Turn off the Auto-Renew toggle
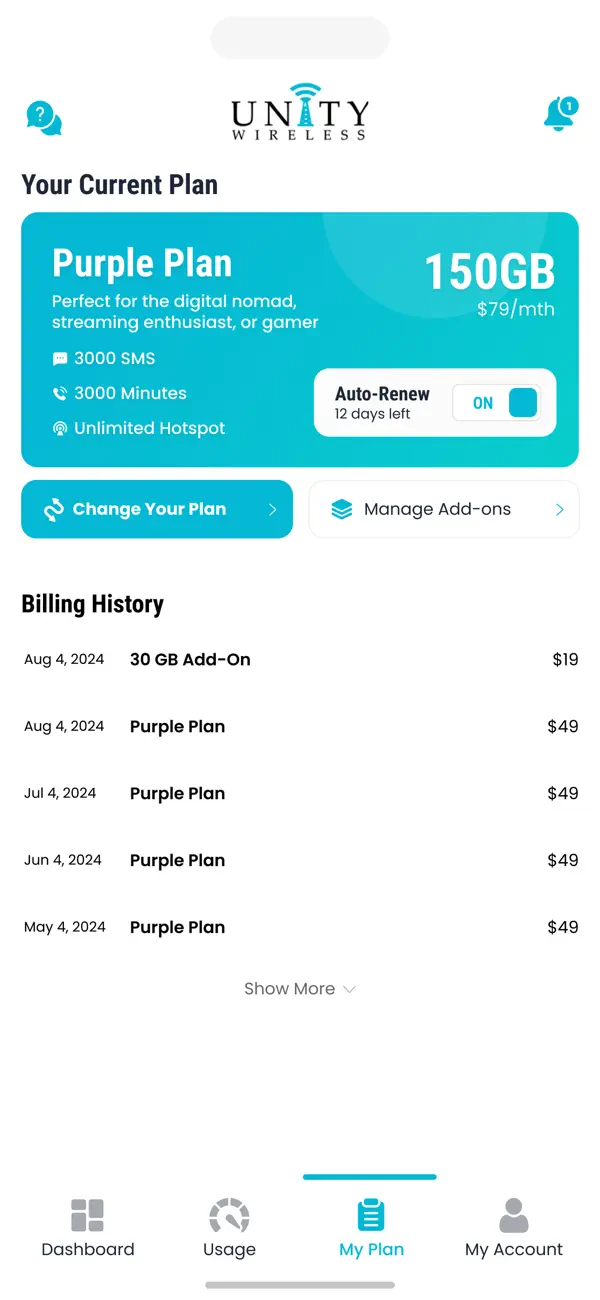 [497, 403]
